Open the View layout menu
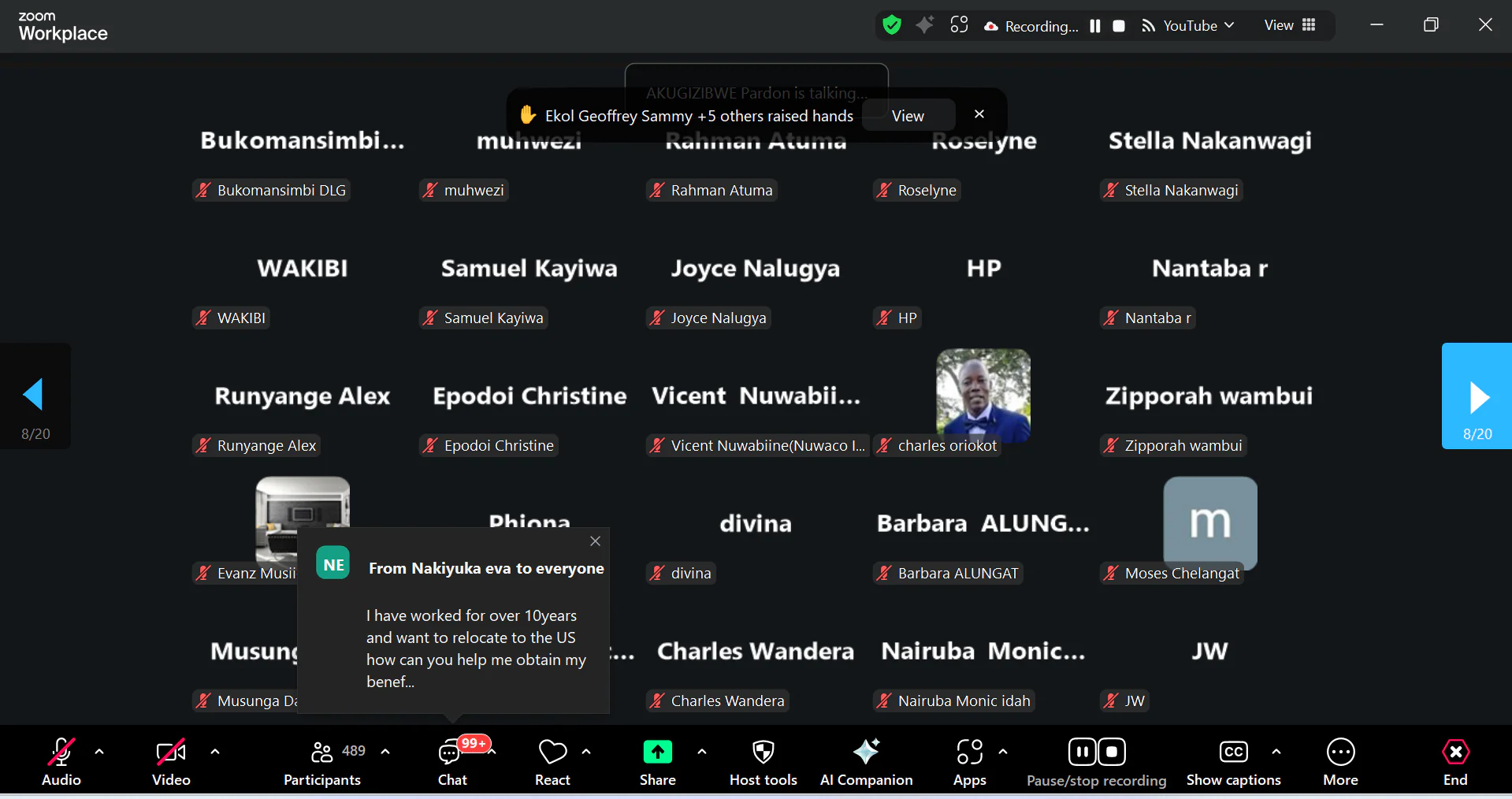 pyautogui.click(x=1290, y=25)
